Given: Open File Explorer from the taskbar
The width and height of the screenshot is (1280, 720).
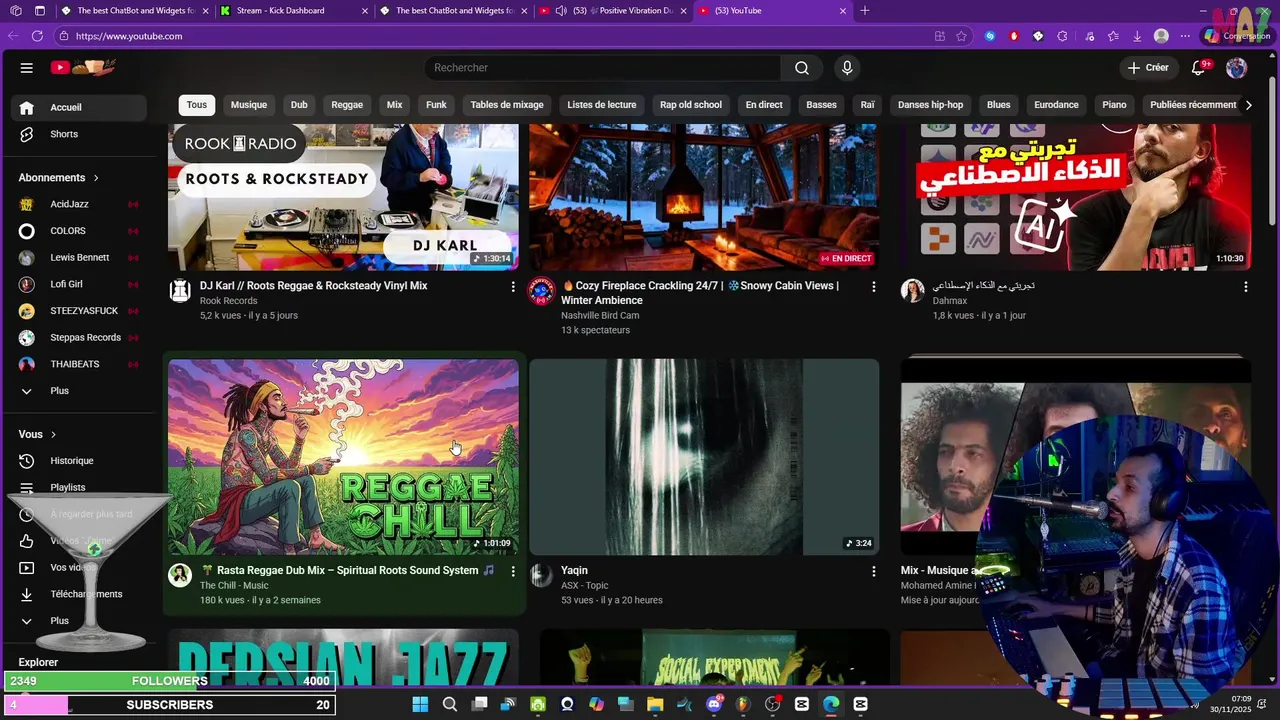Looking at the screenshot, I should [x=655, y=704].
